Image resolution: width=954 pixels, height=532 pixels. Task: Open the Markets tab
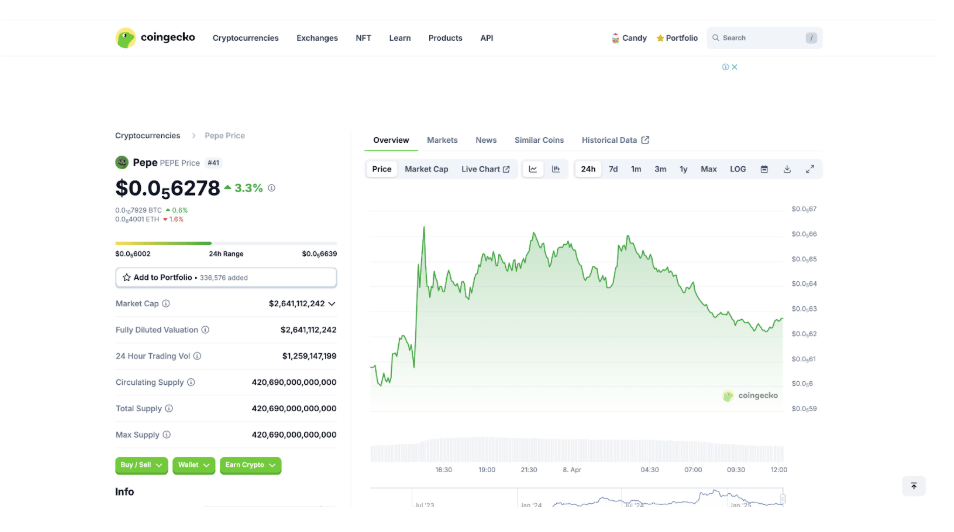[x=442, y=140]
